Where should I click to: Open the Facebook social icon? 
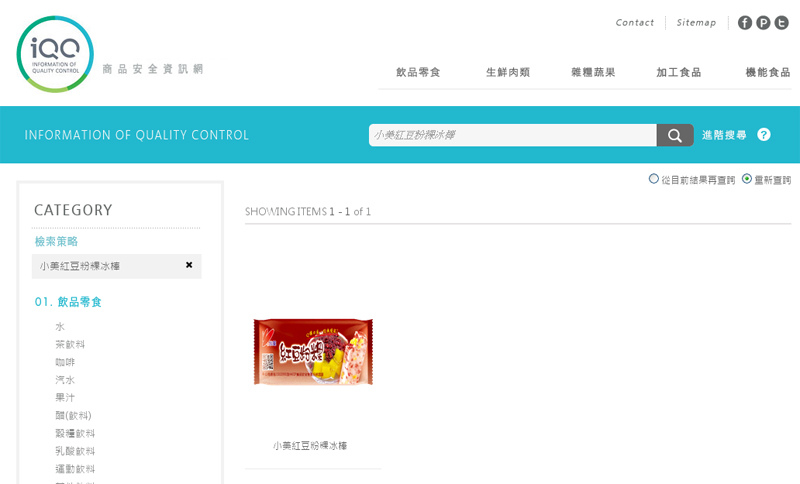[745, 23]
